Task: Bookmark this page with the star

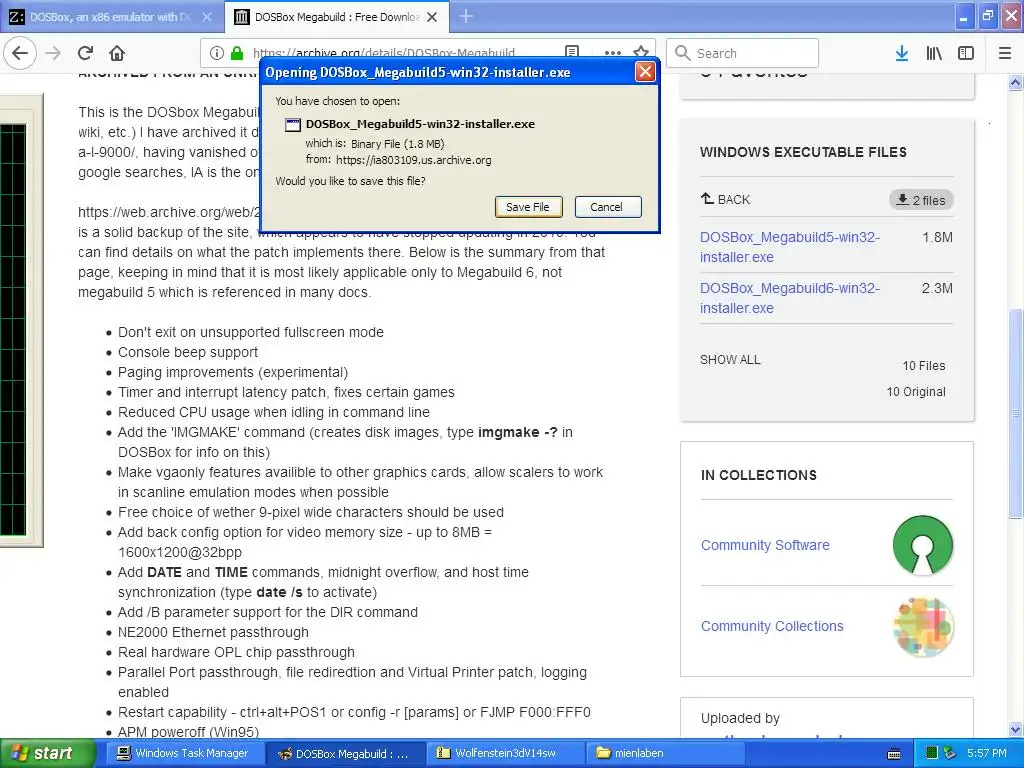Action: point(641,53)
